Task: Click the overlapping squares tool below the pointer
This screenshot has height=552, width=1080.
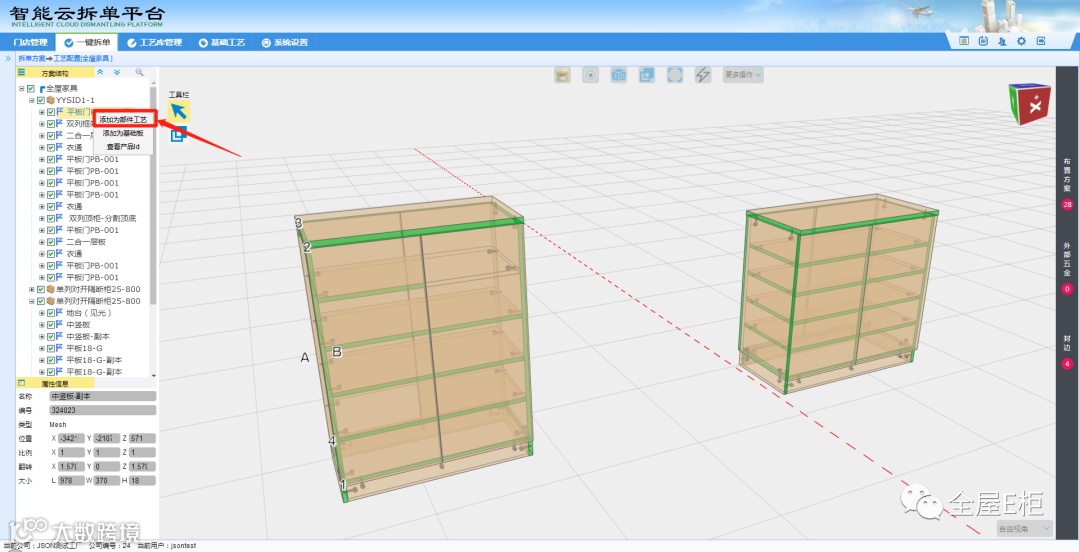Action: (x=178, y=134)
